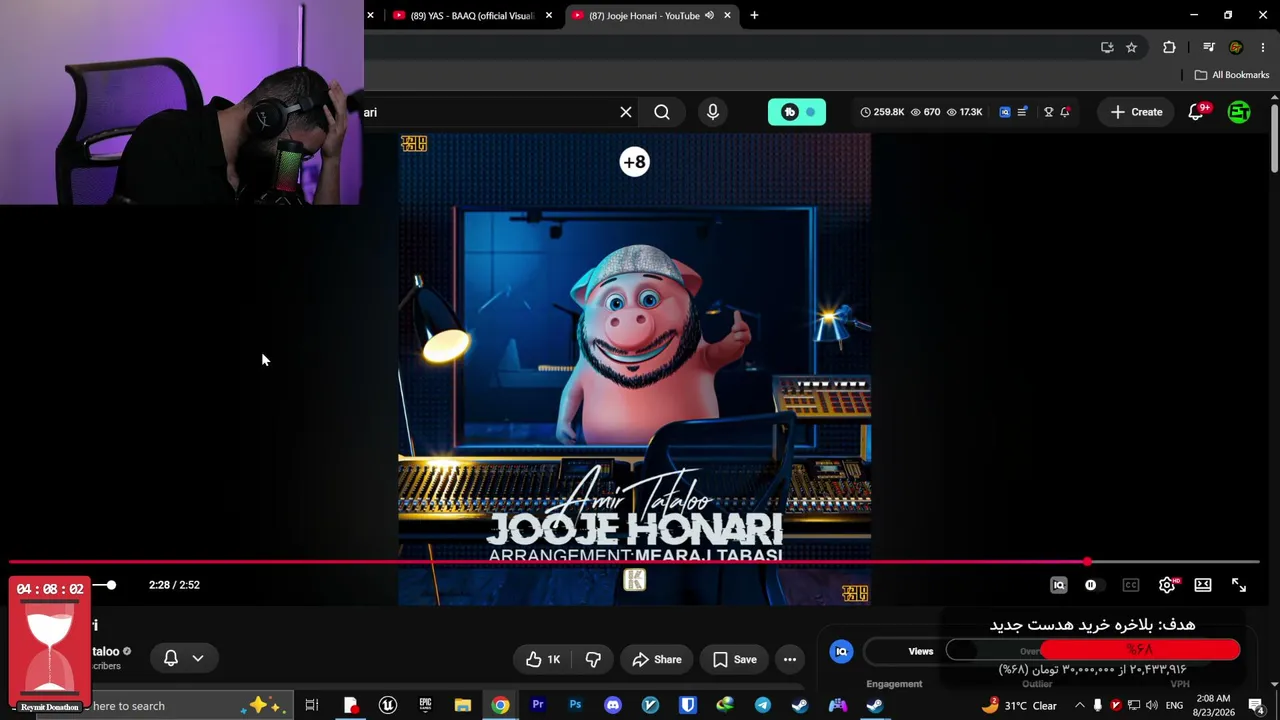The image size is (1280, 720).
Task: Open more actions three-dot menu
Action: click(790, 659)
